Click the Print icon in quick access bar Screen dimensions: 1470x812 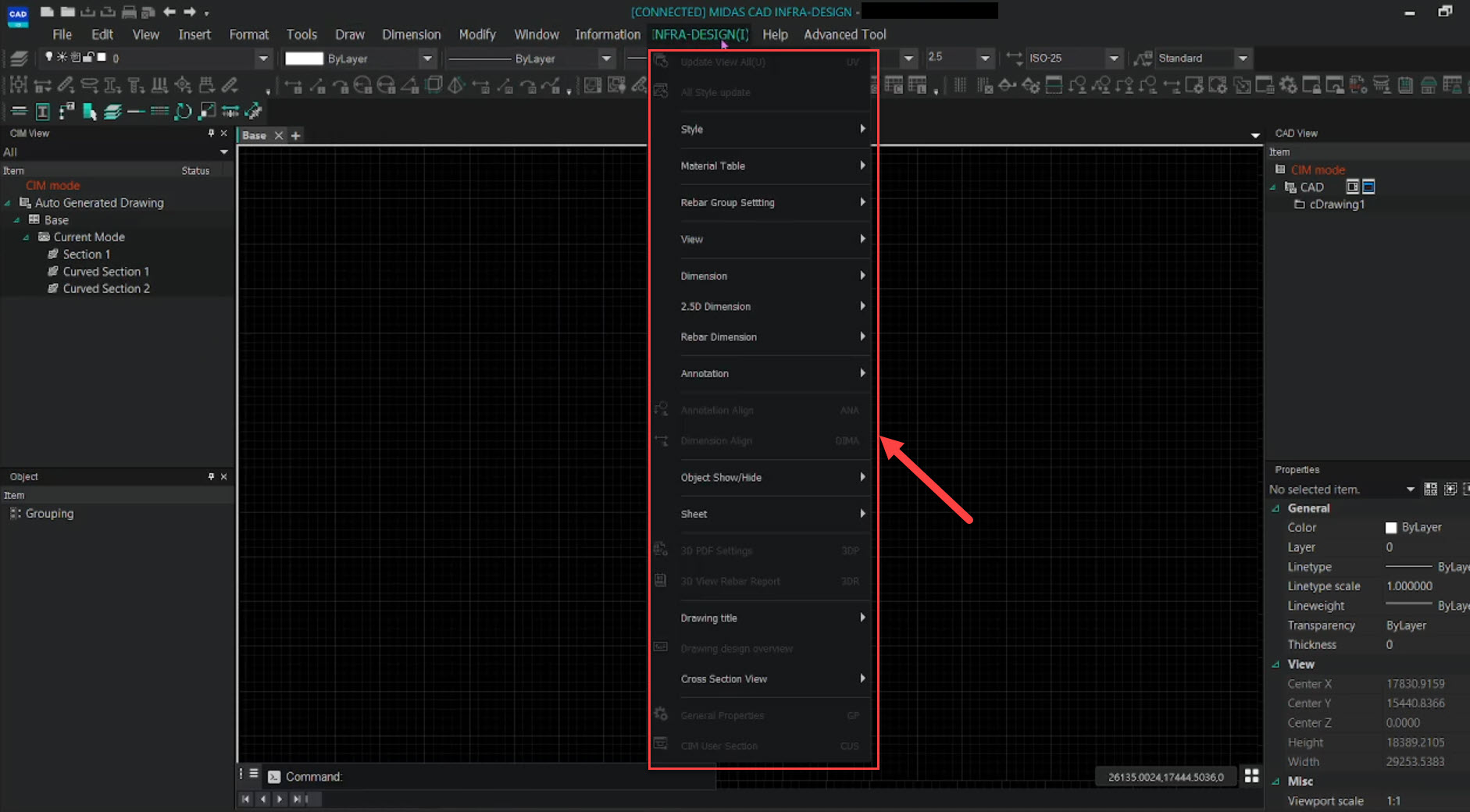click(128, 12)
